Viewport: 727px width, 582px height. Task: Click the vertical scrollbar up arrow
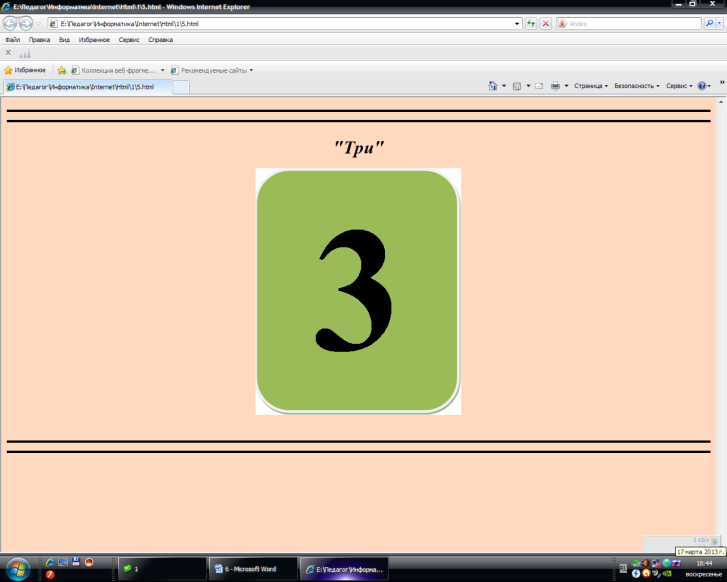(721, 102)
